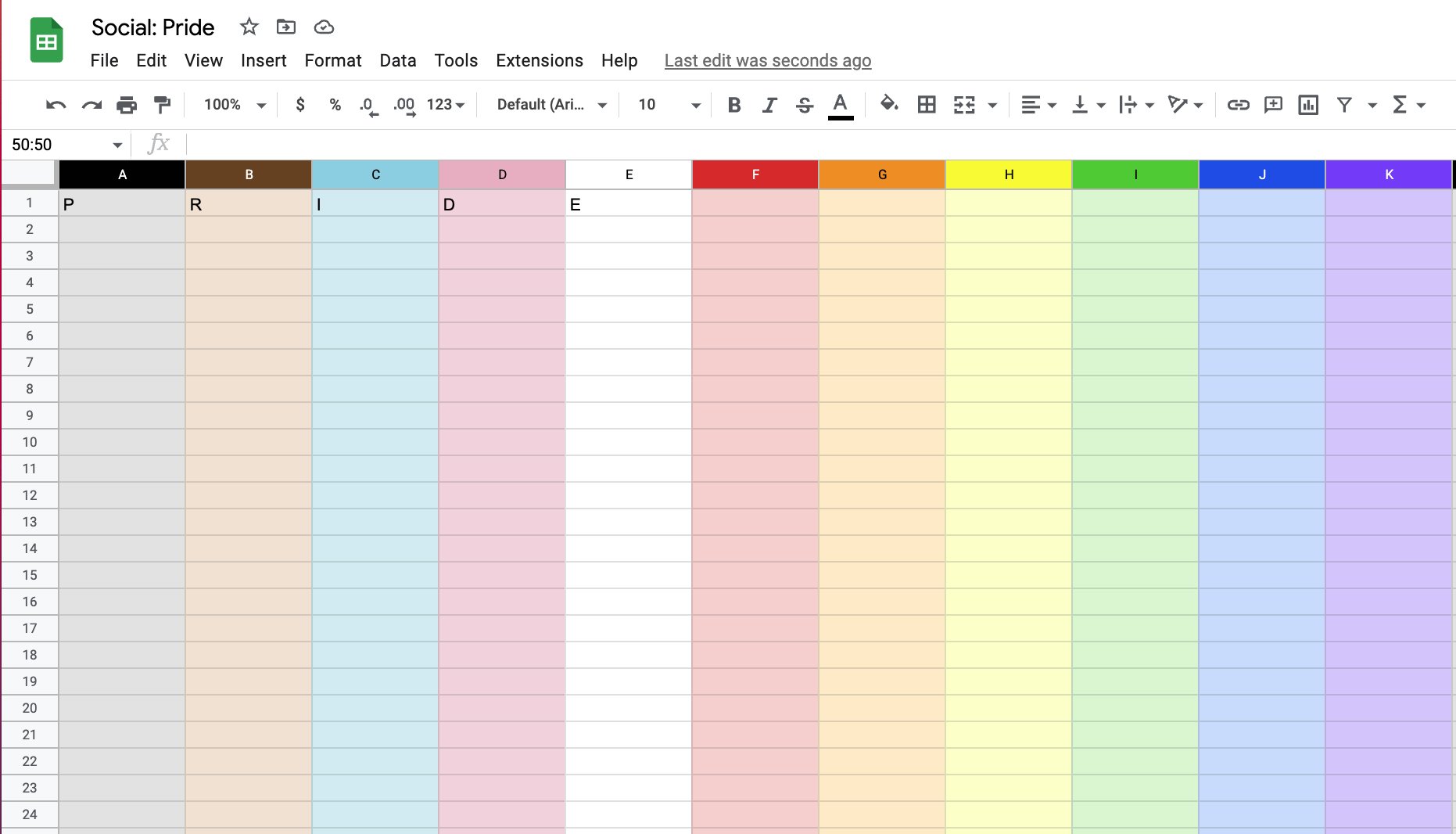1456x834 pixels.
Task: Open version history via last edit link
Action: coord(767,60)
